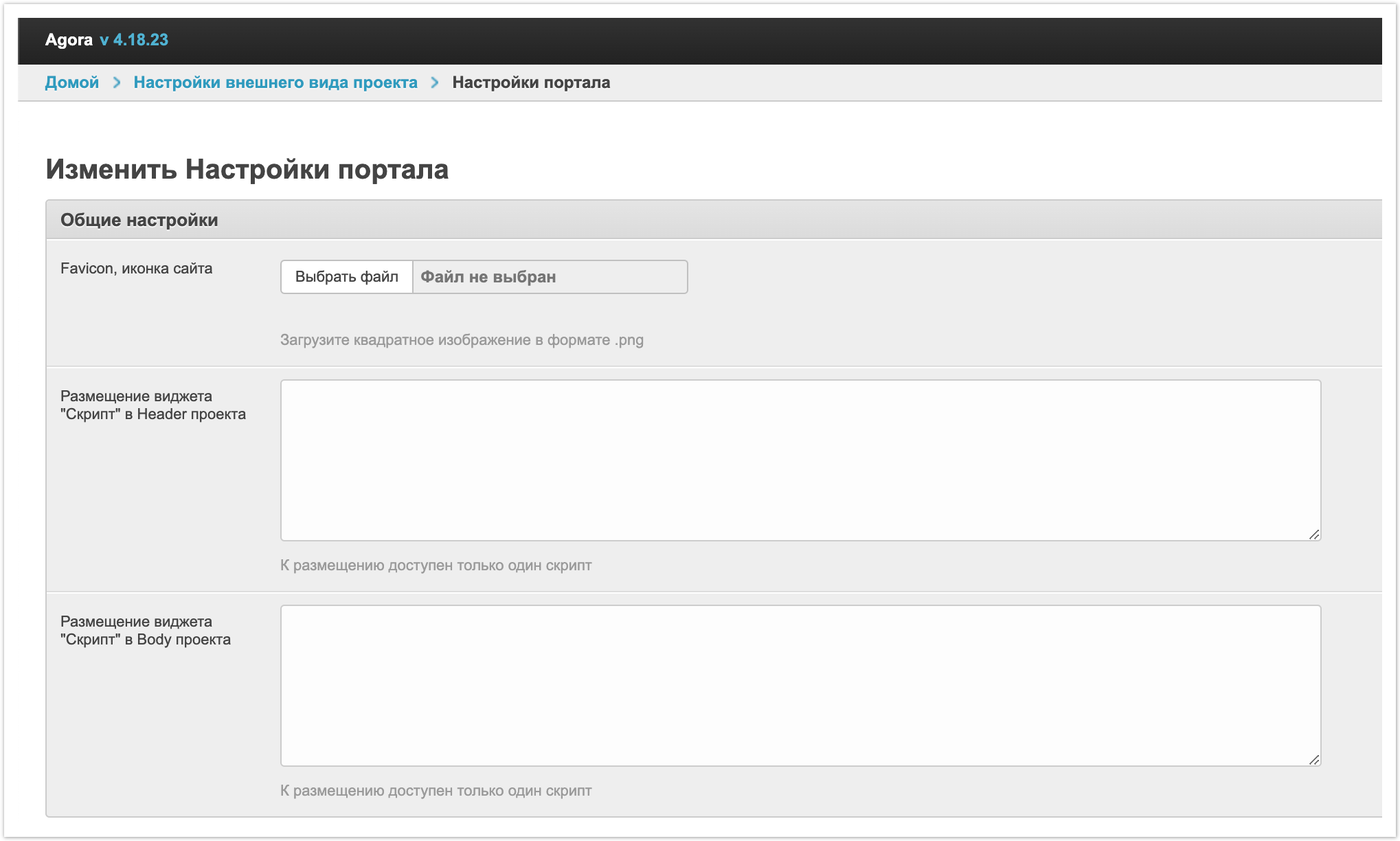
Task: Grab the Body textarea resize handle
Action: pyautogui.click(x=1313, y=759)
